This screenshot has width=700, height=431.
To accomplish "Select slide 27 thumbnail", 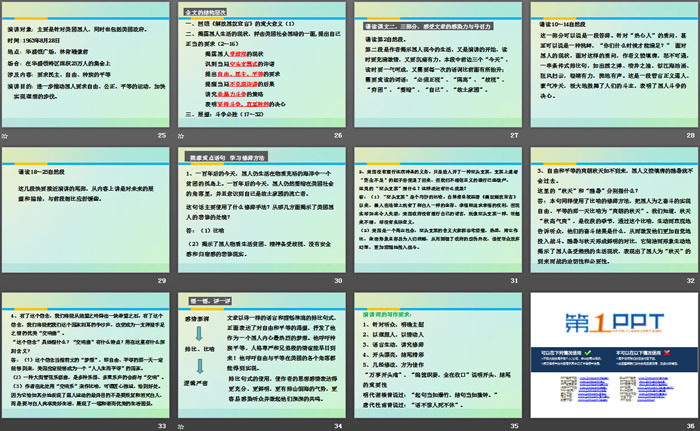I will pos(438,65).
